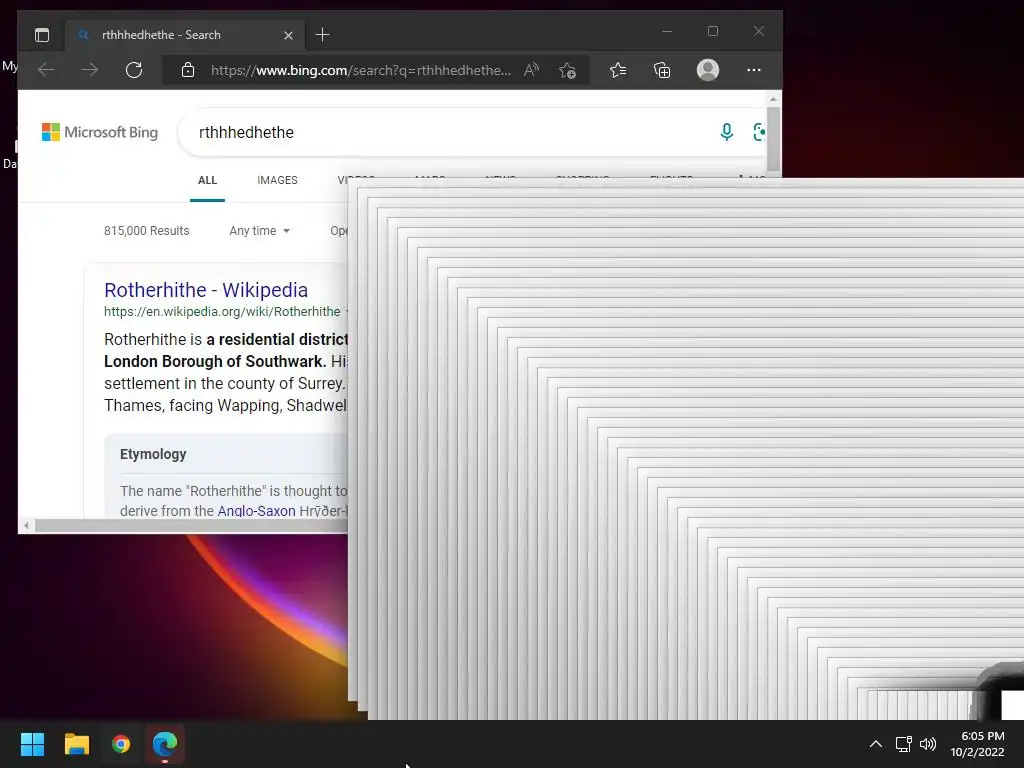The height and width of the screenshot is (768, 1024).
Task: Open the Favorites list icon
Action: 618,70
